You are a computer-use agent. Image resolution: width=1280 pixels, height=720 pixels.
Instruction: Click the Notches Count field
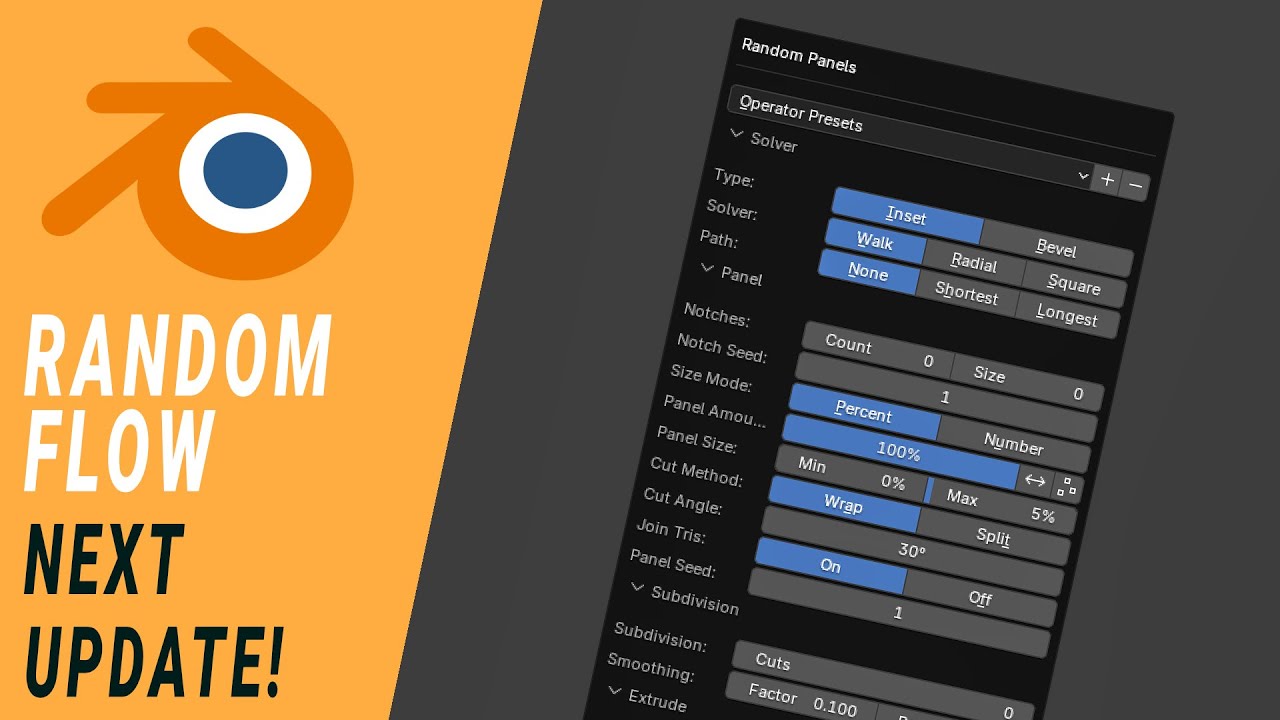point(877,352)
